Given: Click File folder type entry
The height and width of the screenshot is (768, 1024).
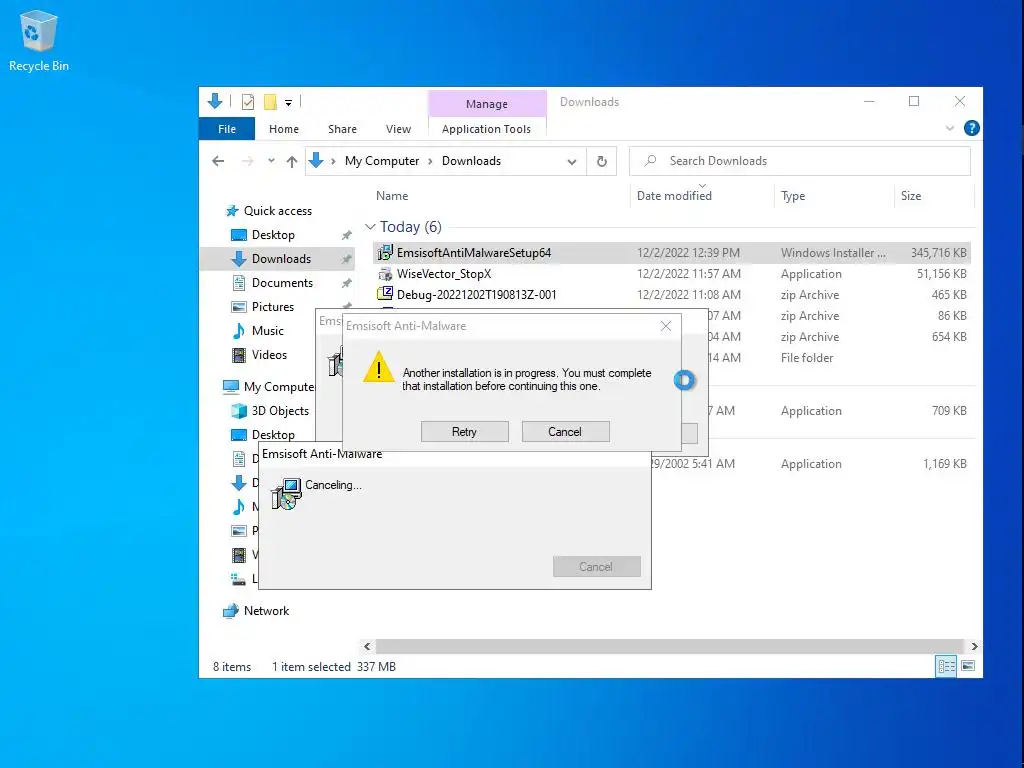Looking at the screenshot, I should pyautogui.click(x=807, y=358).
